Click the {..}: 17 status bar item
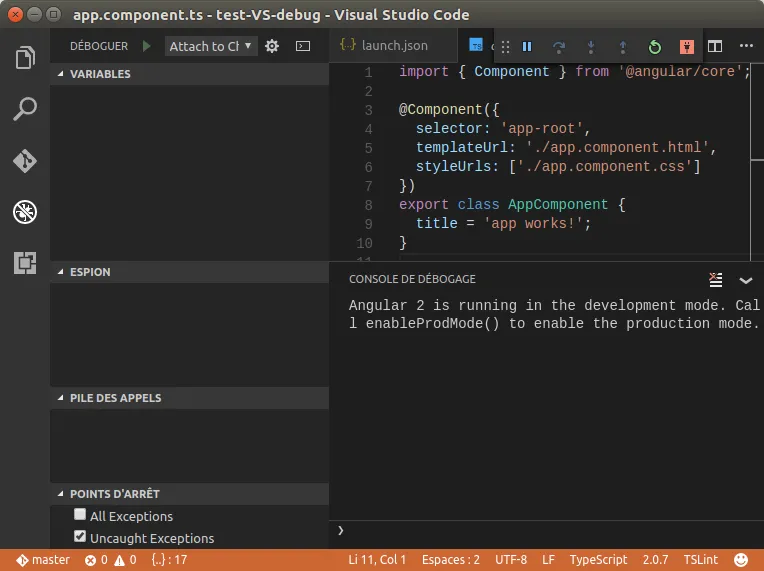The height and width of the screenshot is (571, 764). pos(169,560)
